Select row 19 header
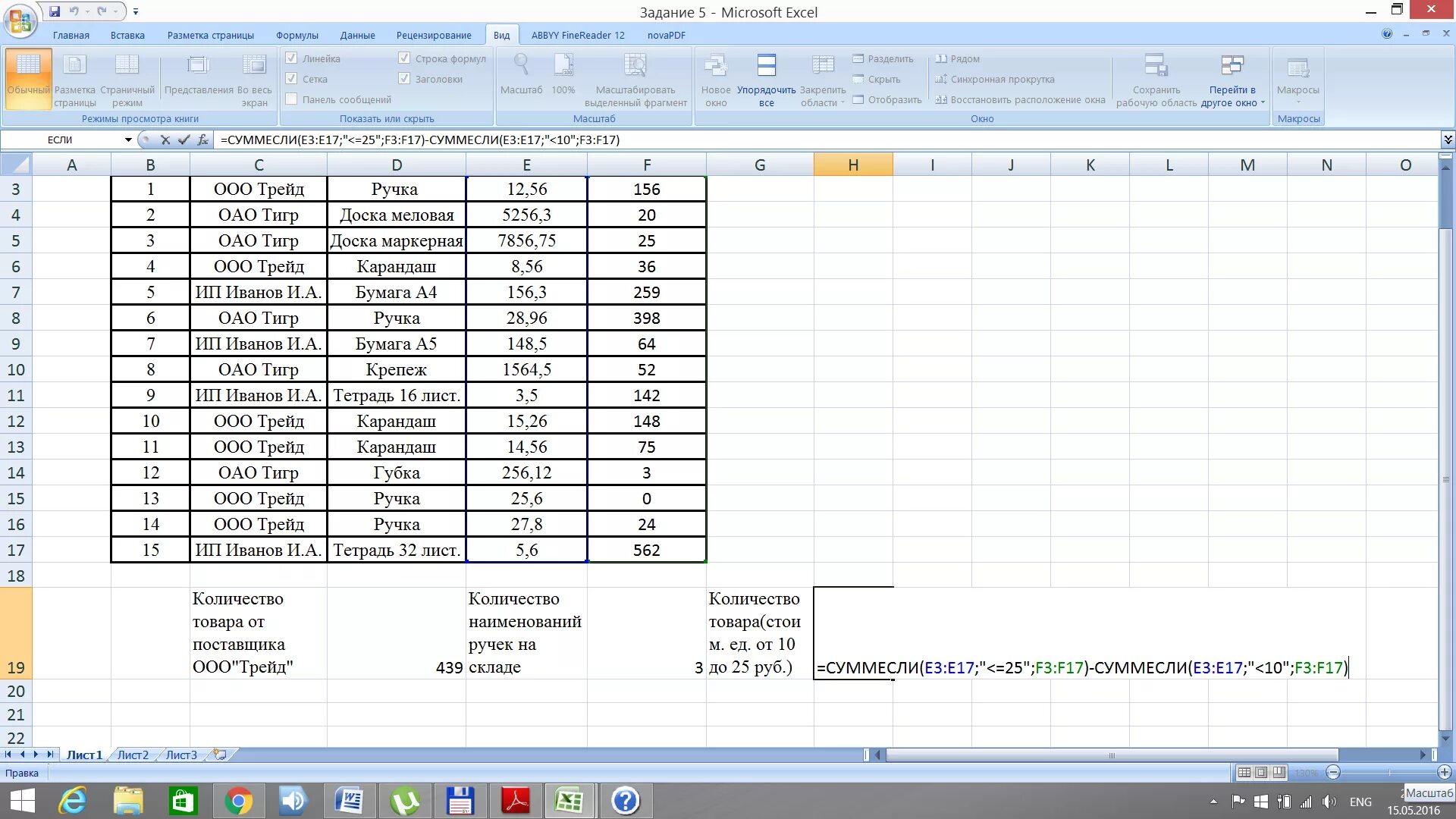Screen dimensions: 1456x819 (16, 633)
